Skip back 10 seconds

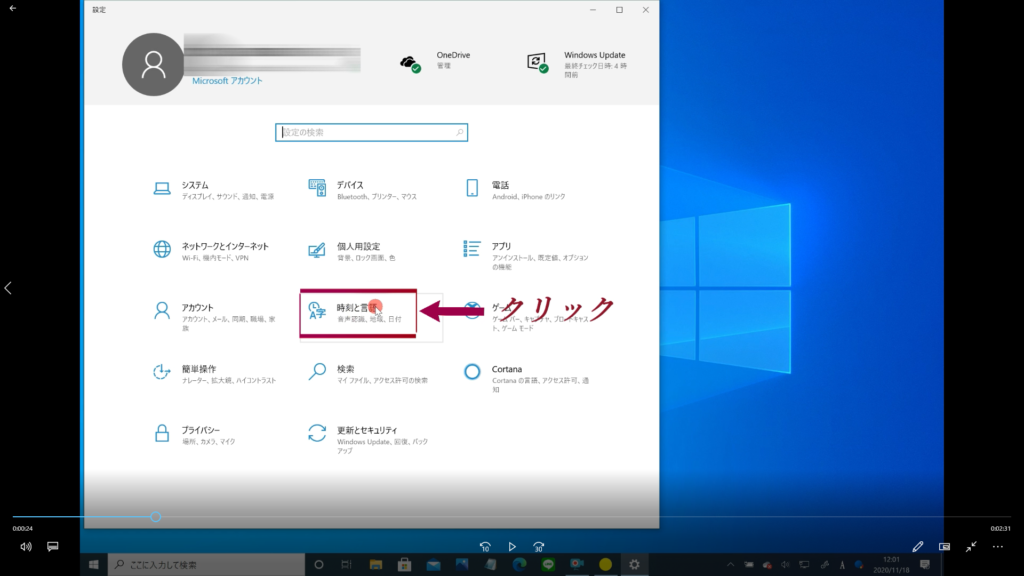[485, 547]
